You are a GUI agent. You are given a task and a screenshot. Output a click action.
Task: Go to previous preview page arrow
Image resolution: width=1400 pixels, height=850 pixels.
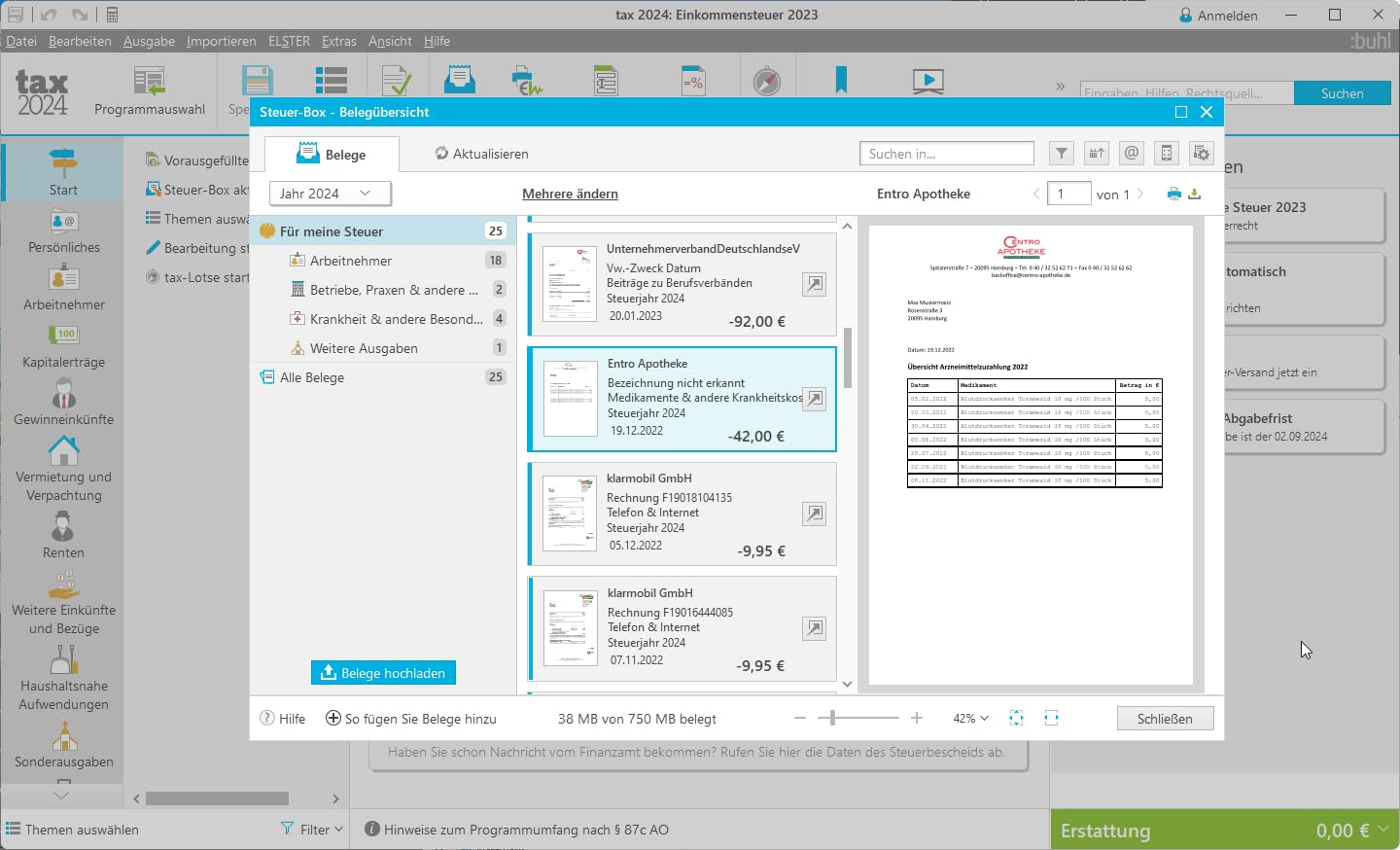point(1035,194)
